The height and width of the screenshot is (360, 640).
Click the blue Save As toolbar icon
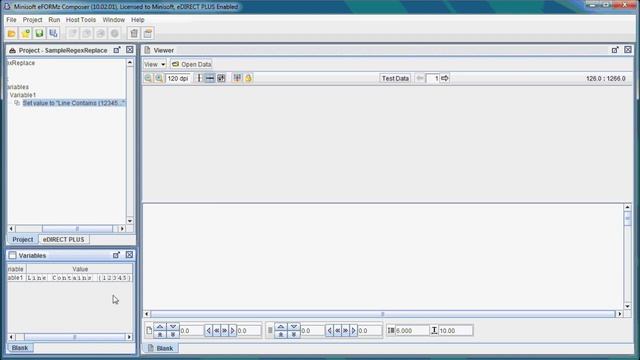point(53,33)
